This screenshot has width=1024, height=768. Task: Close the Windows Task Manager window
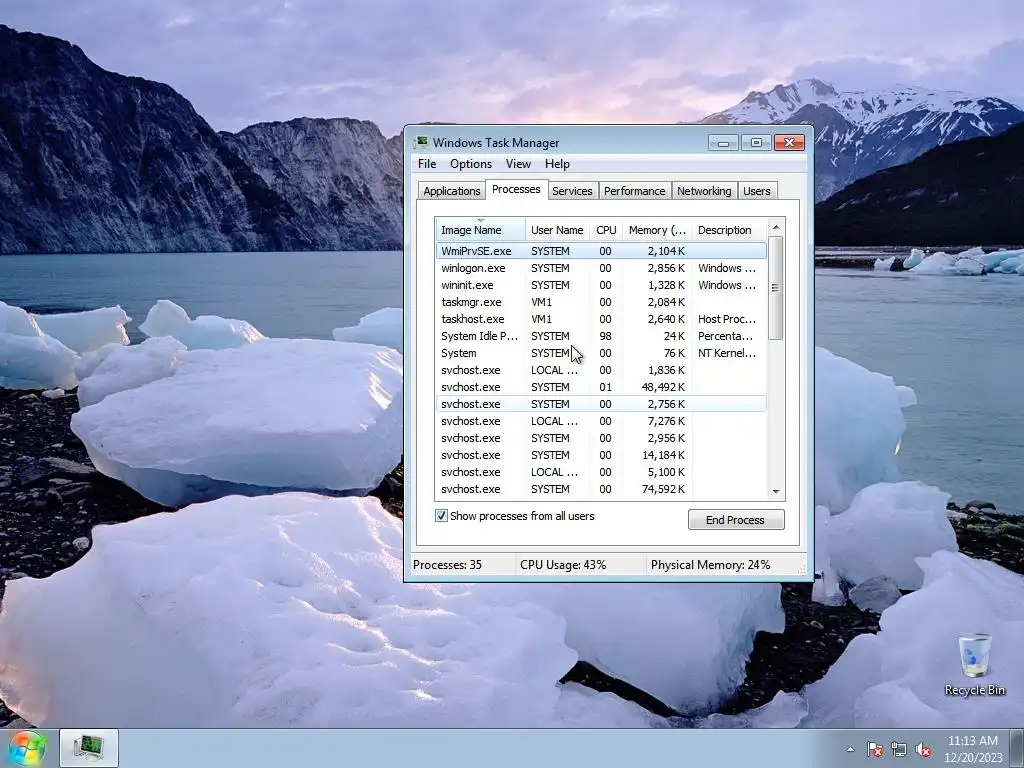pos(789,142)
